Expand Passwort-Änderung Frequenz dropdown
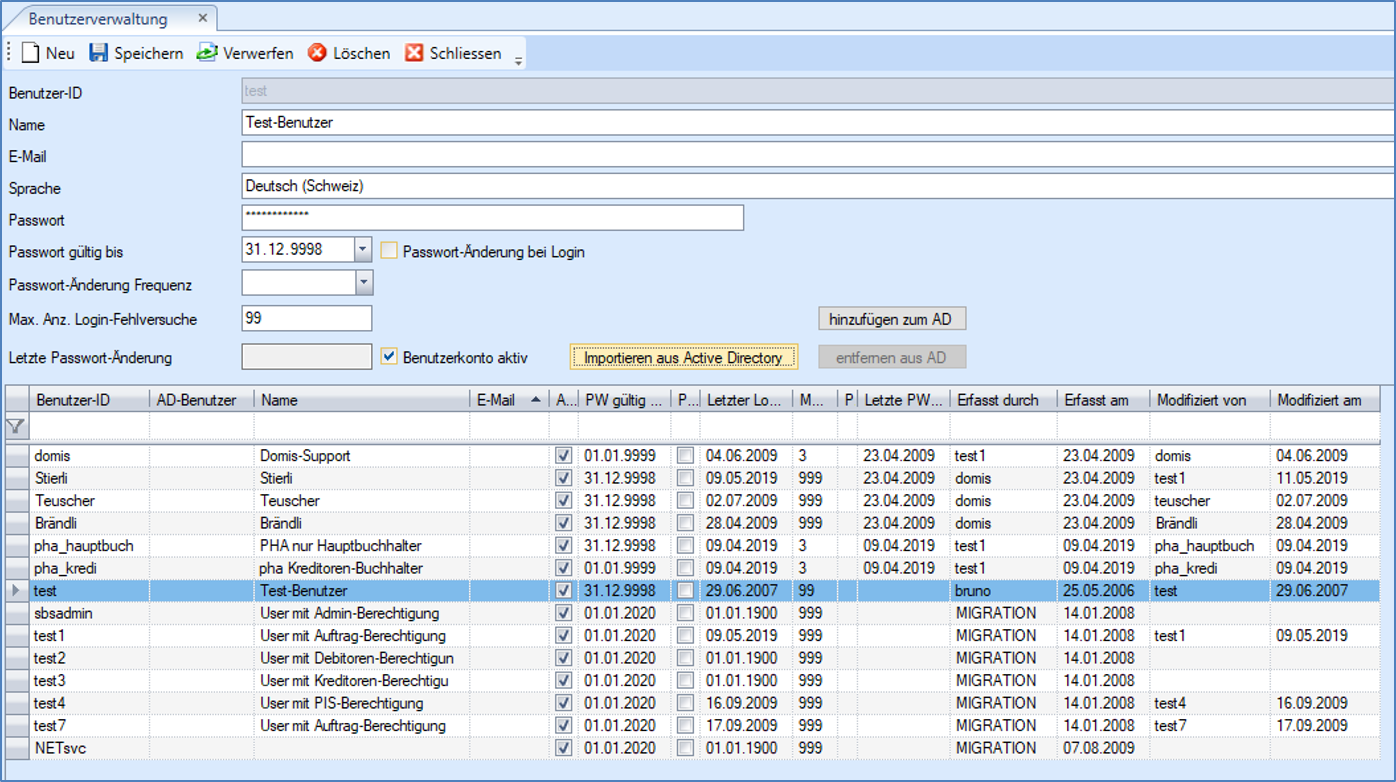This screenshot has width=1396, height=782. [x=363, y=284]
